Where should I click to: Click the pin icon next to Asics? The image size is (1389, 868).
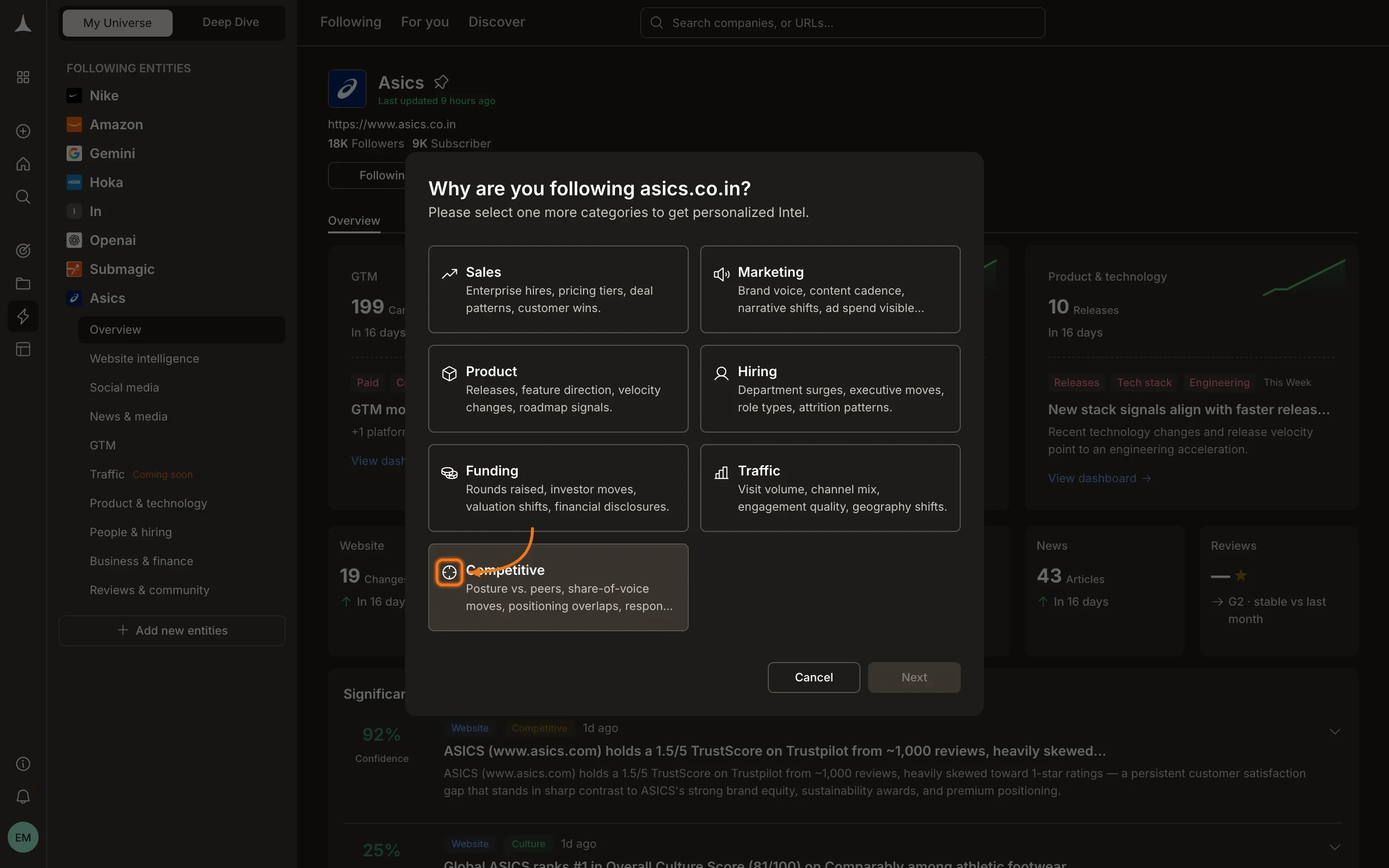(x=441, y=82)
